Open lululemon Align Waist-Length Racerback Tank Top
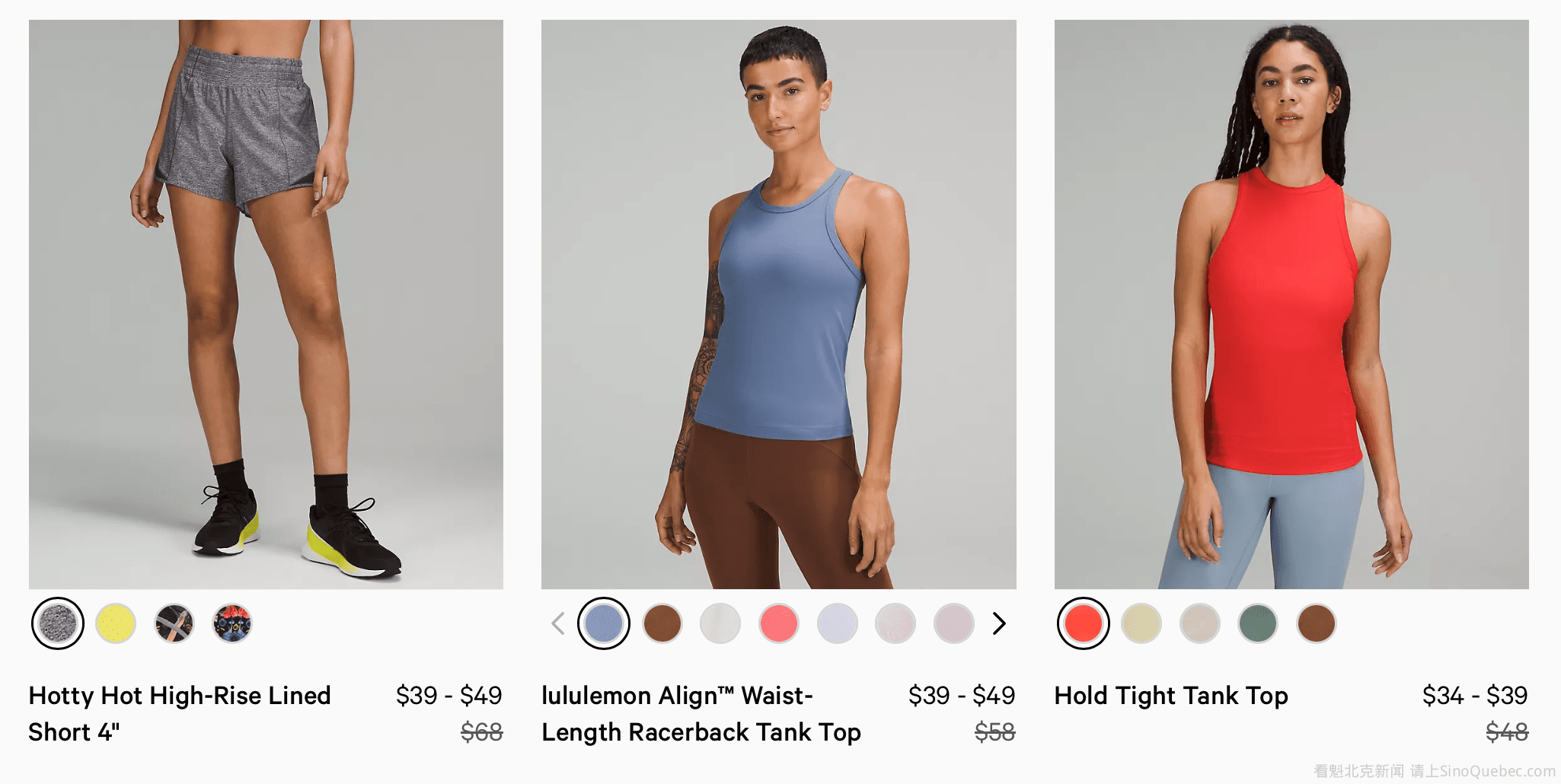The image size is (1561, 784). [701, 713]
